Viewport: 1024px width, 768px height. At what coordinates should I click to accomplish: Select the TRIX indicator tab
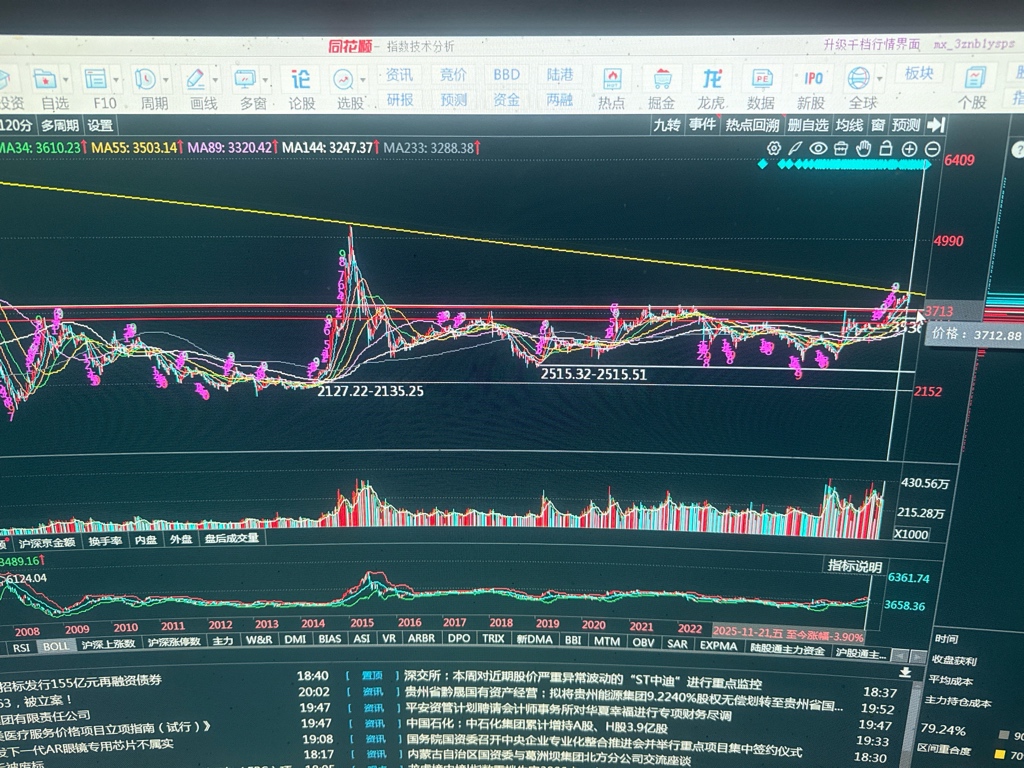(x=493, y=638)
